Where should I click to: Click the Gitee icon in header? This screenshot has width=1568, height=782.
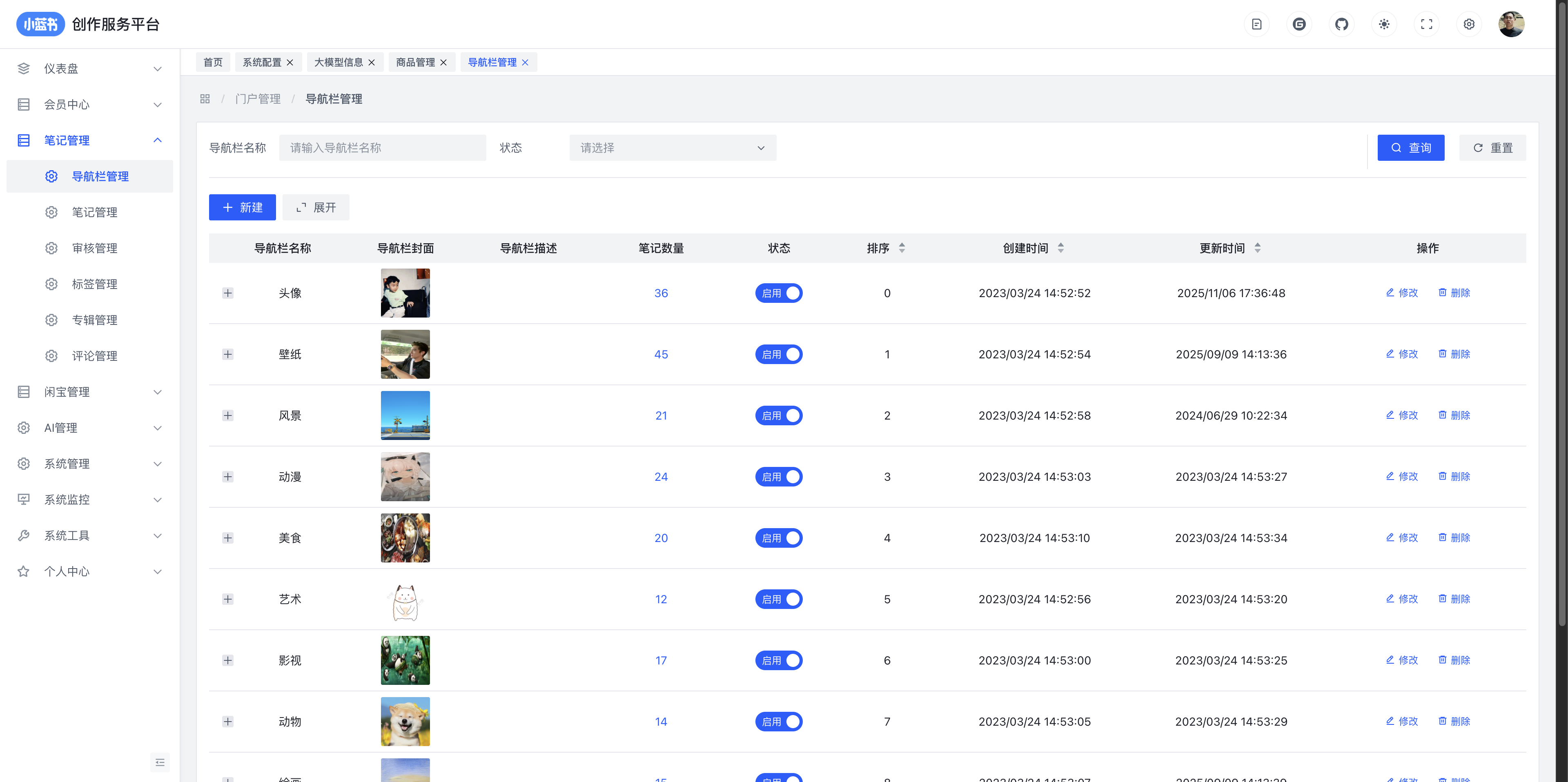tap(1299, 24)
